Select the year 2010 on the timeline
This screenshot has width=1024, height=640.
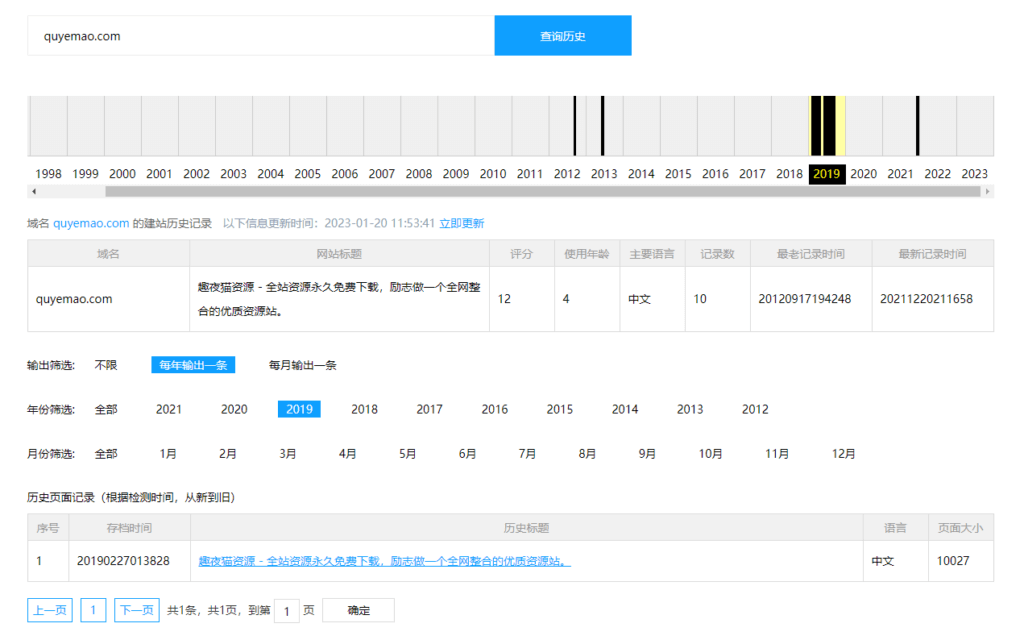click(x=492, y=173)
